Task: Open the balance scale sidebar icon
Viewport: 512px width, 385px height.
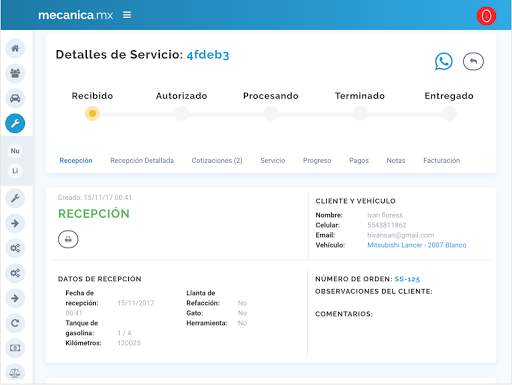Action: [15, 373]
